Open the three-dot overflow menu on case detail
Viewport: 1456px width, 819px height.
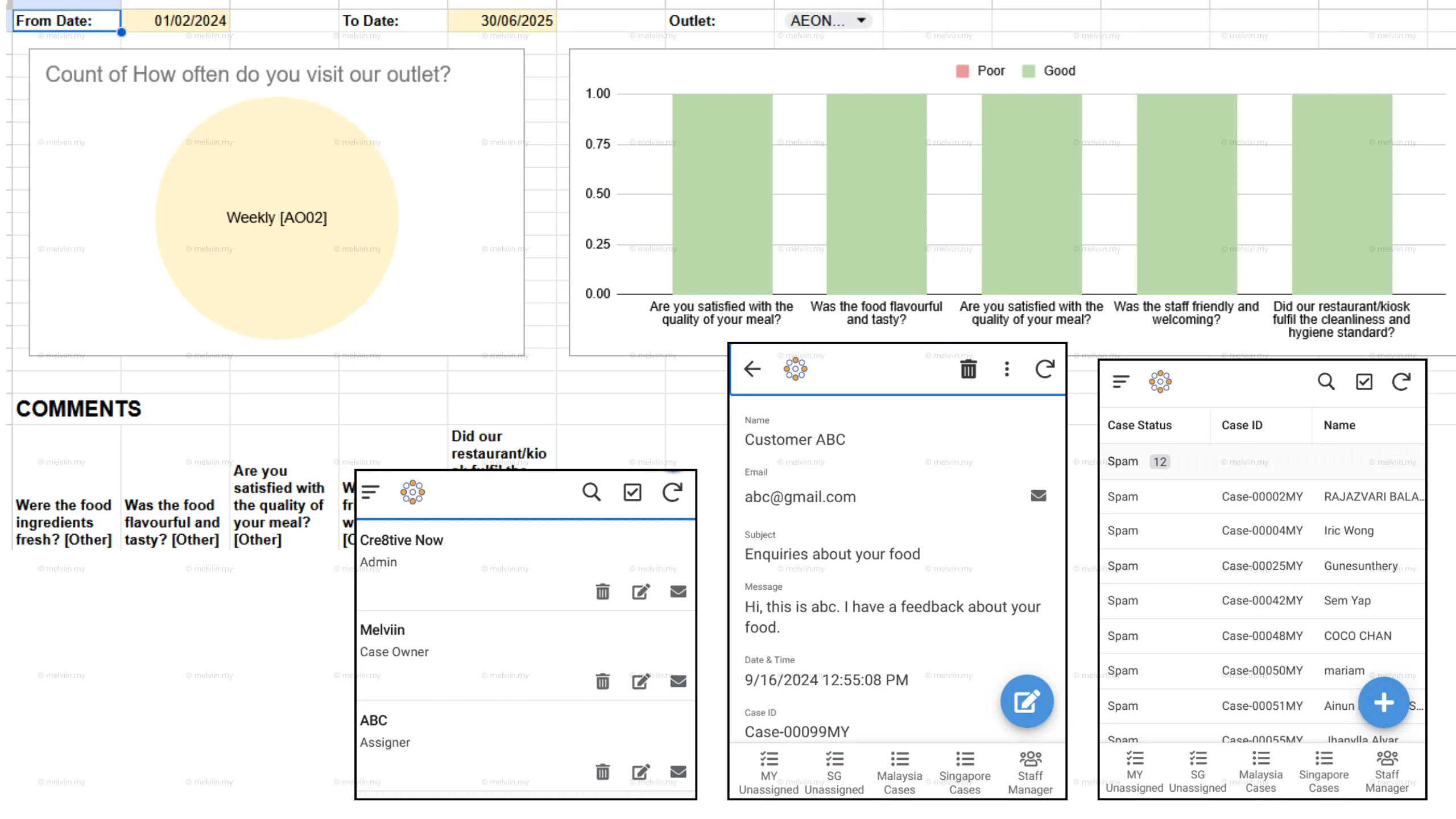click(x=1007, y=369)
